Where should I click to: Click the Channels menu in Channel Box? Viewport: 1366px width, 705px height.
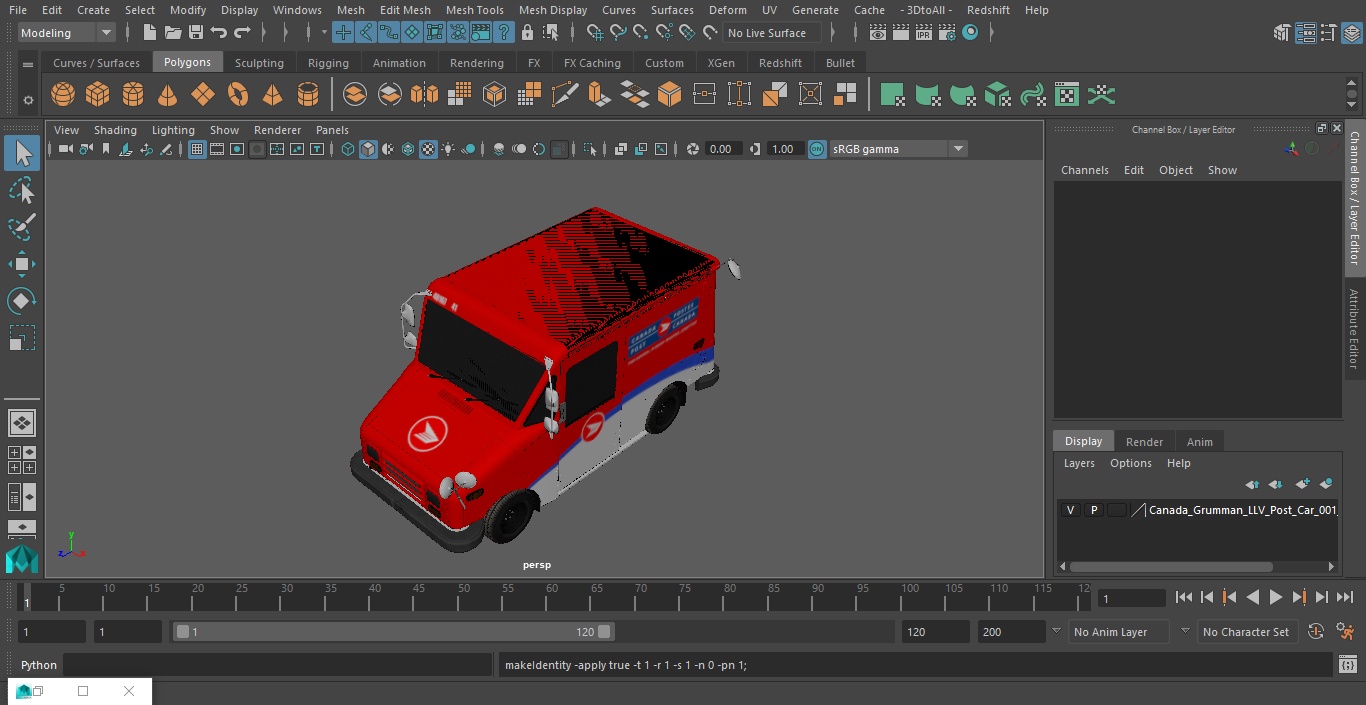(1085, 170)
